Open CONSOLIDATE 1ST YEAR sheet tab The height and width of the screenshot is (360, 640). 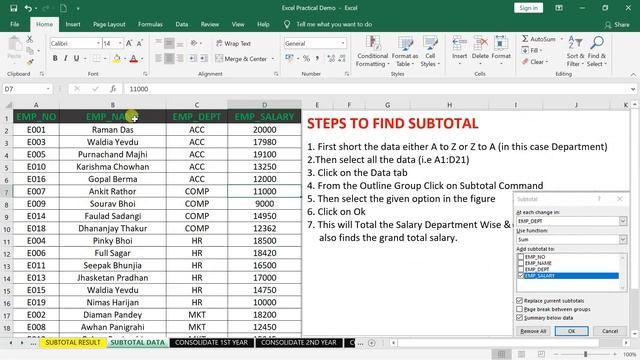(x=211, y=342)
